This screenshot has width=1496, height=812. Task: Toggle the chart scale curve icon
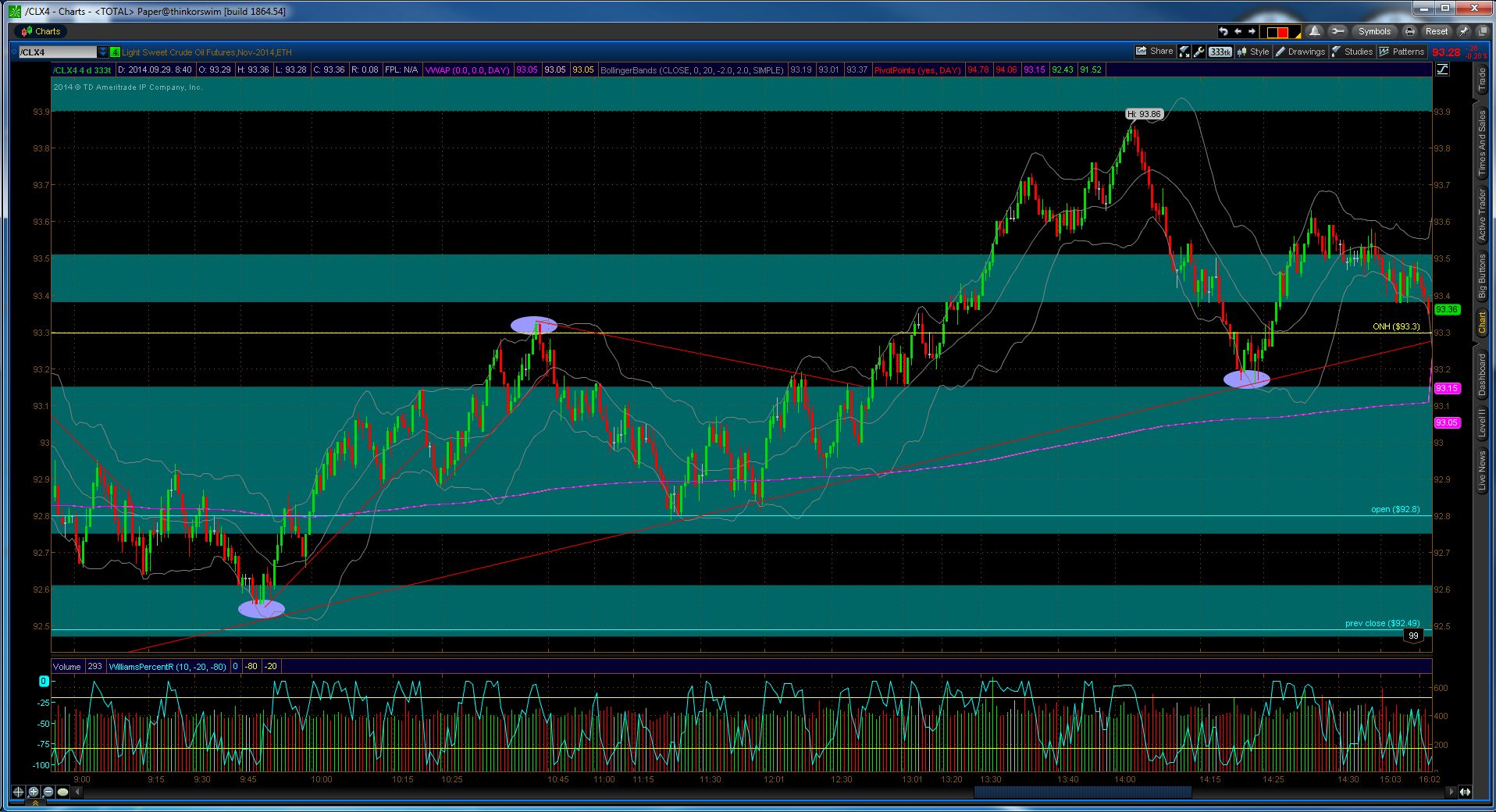pos(1441,69)
